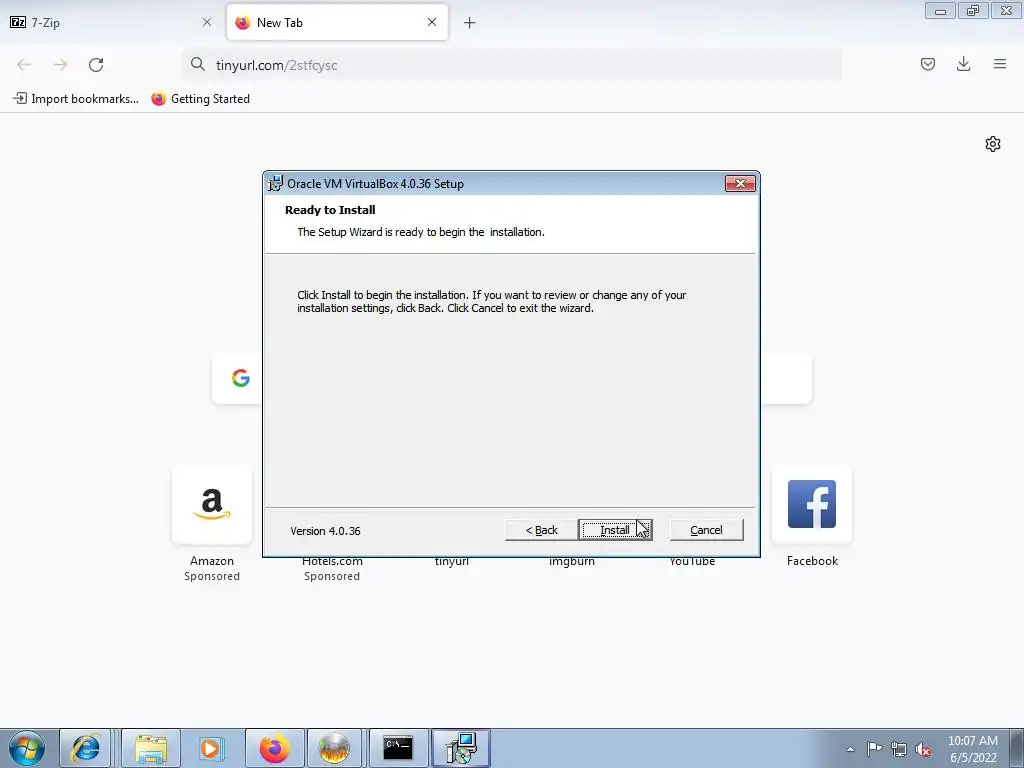Click the VirtualBox setup title bar icon
Viewport: 1024px width, 768px height.
pos(276,184)
